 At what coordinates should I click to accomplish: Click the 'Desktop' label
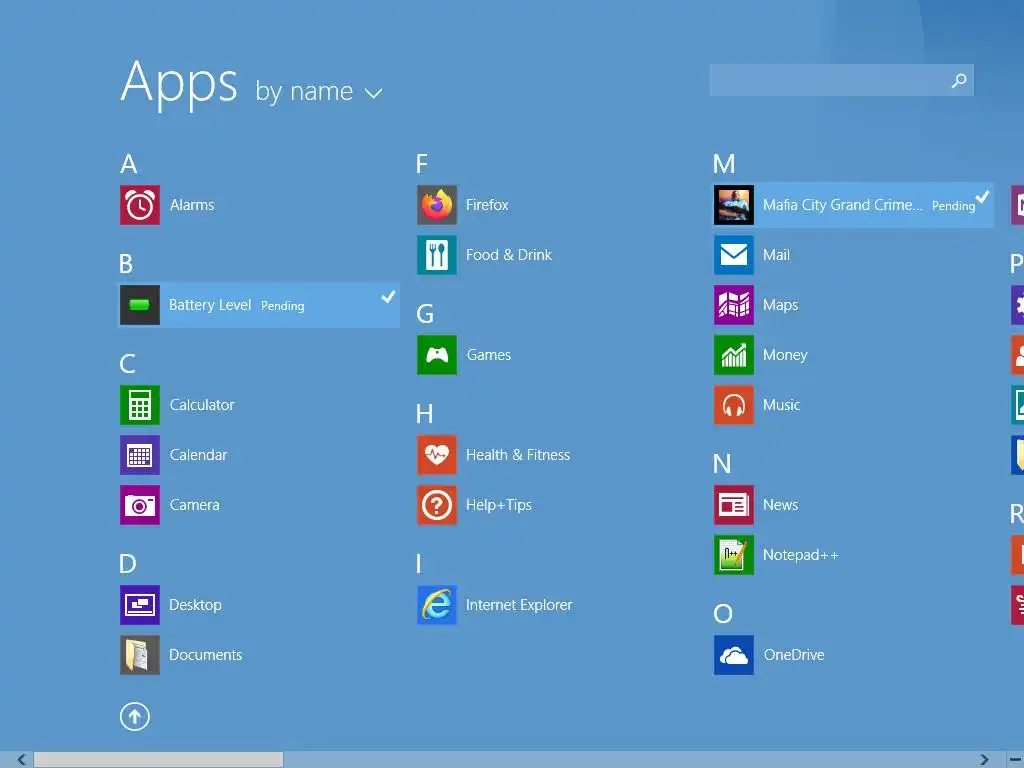pyautogui.click(x=195, y=605)
